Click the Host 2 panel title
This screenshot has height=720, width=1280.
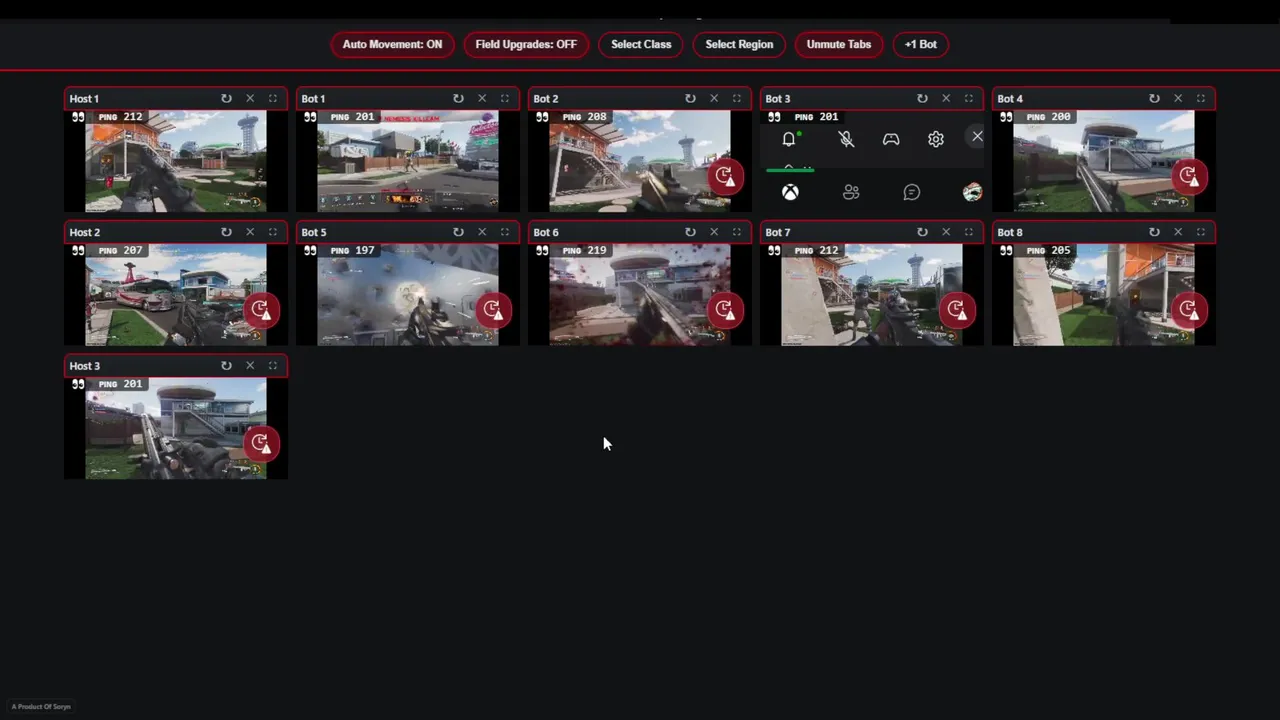coord(85,232)
